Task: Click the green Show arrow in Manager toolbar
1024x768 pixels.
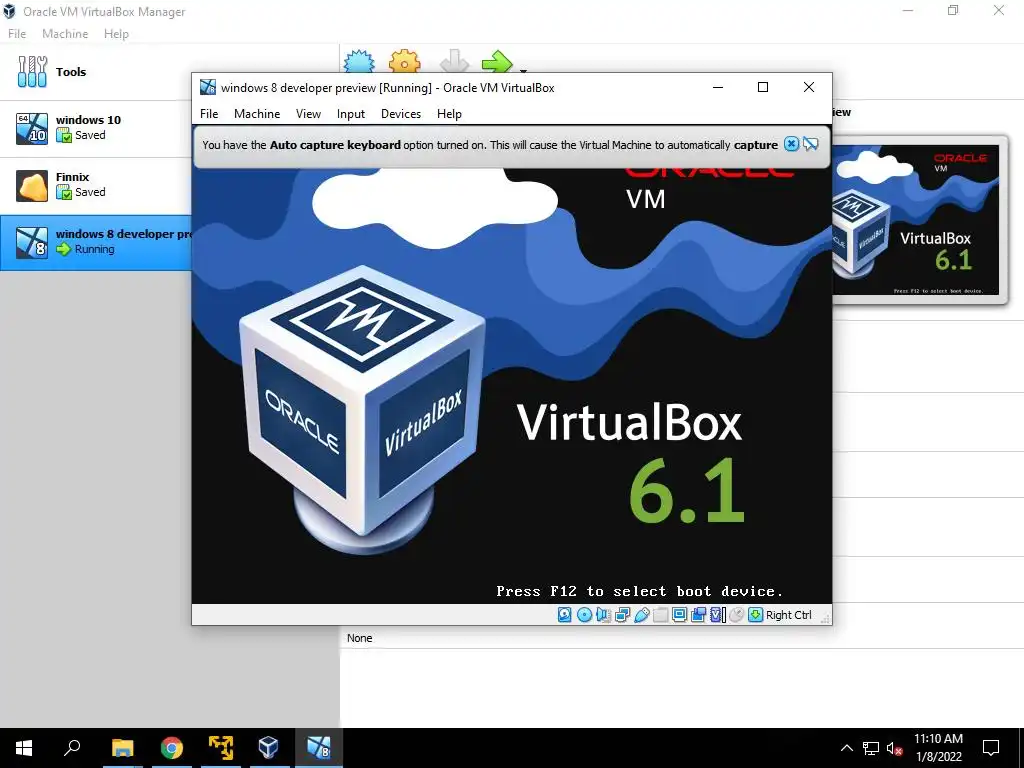Action: [x=497, y=63]
